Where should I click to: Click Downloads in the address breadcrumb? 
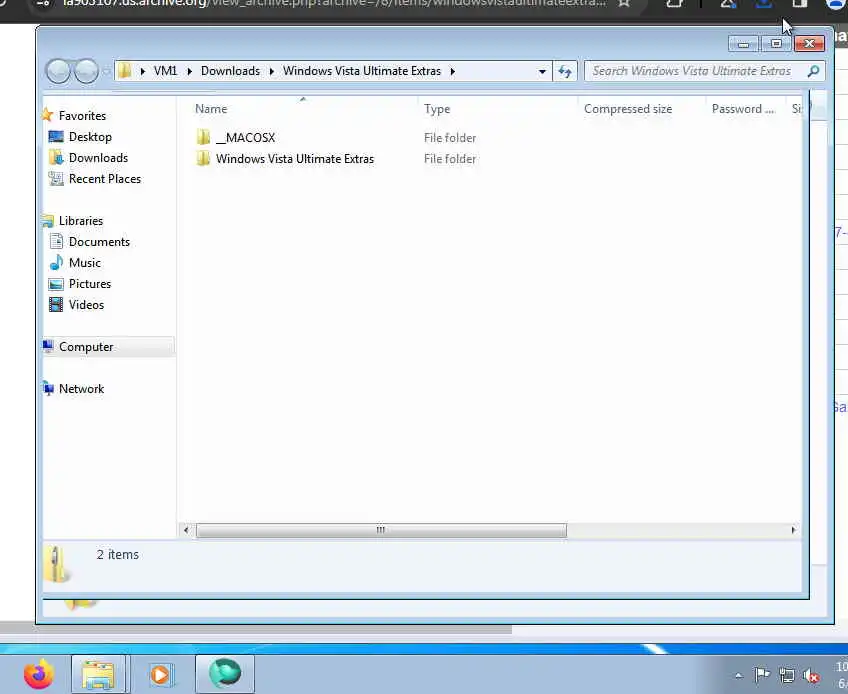click(230, 71)
